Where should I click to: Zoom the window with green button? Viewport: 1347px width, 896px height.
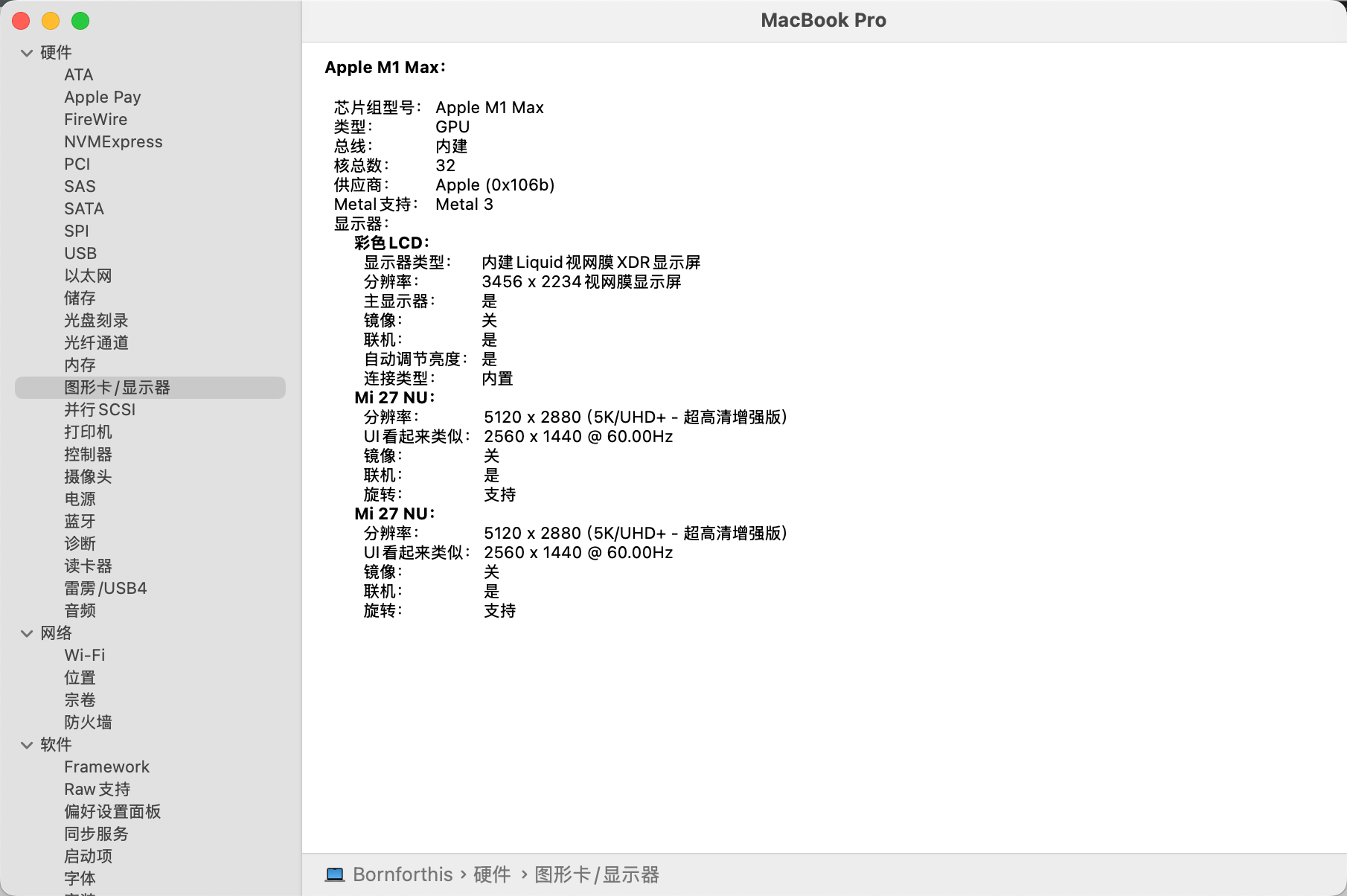point(80,21)
